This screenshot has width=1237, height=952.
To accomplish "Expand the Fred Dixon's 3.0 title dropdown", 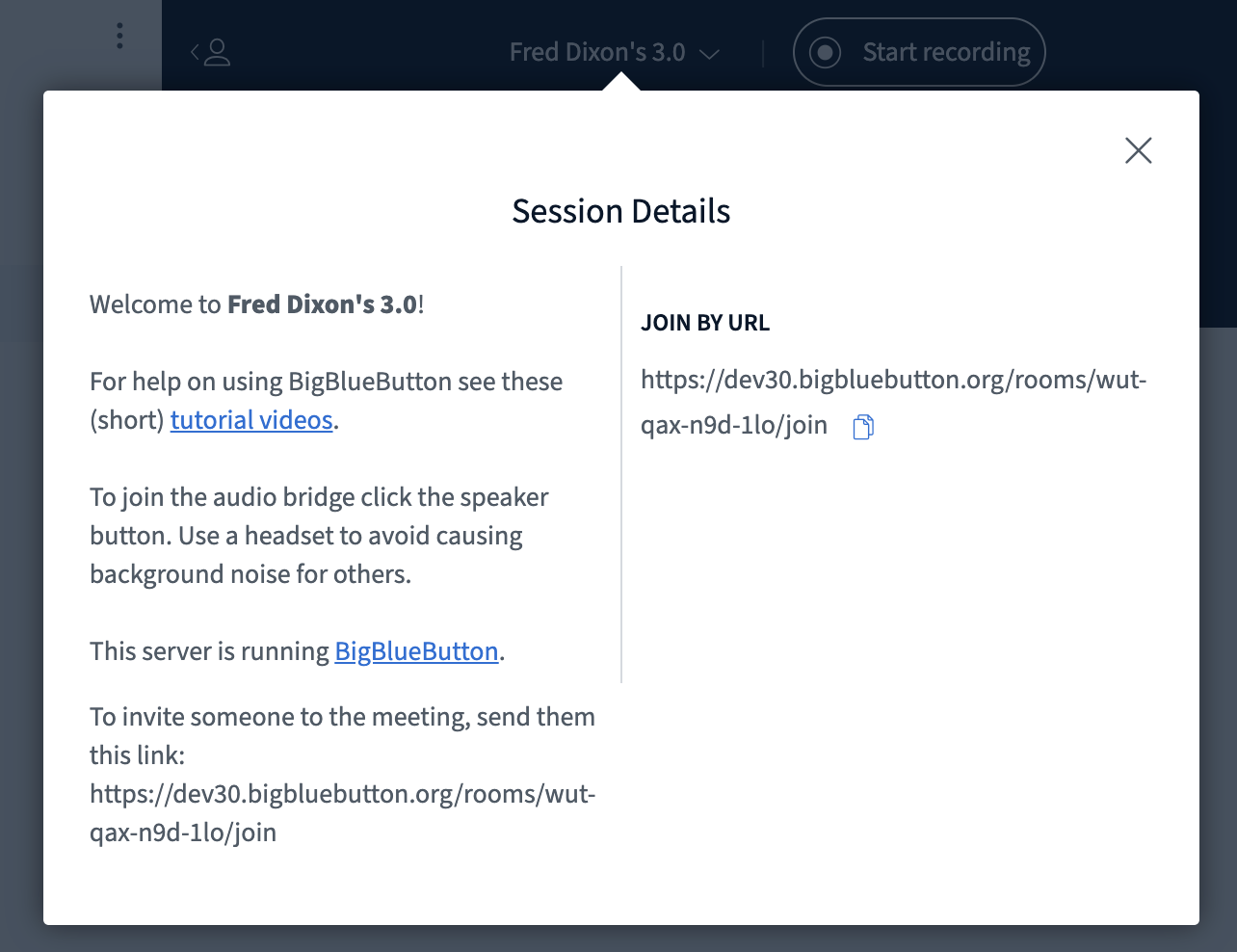I will pos(597,52).
